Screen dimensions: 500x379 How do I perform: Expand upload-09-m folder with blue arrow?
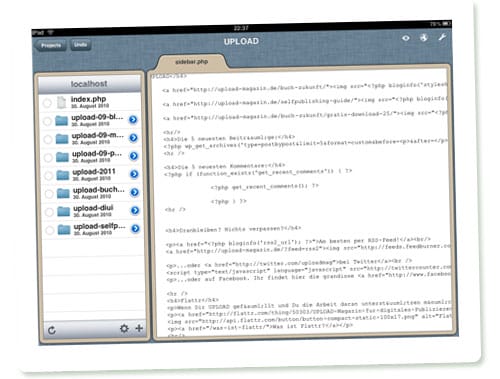[x=134, y=138]
